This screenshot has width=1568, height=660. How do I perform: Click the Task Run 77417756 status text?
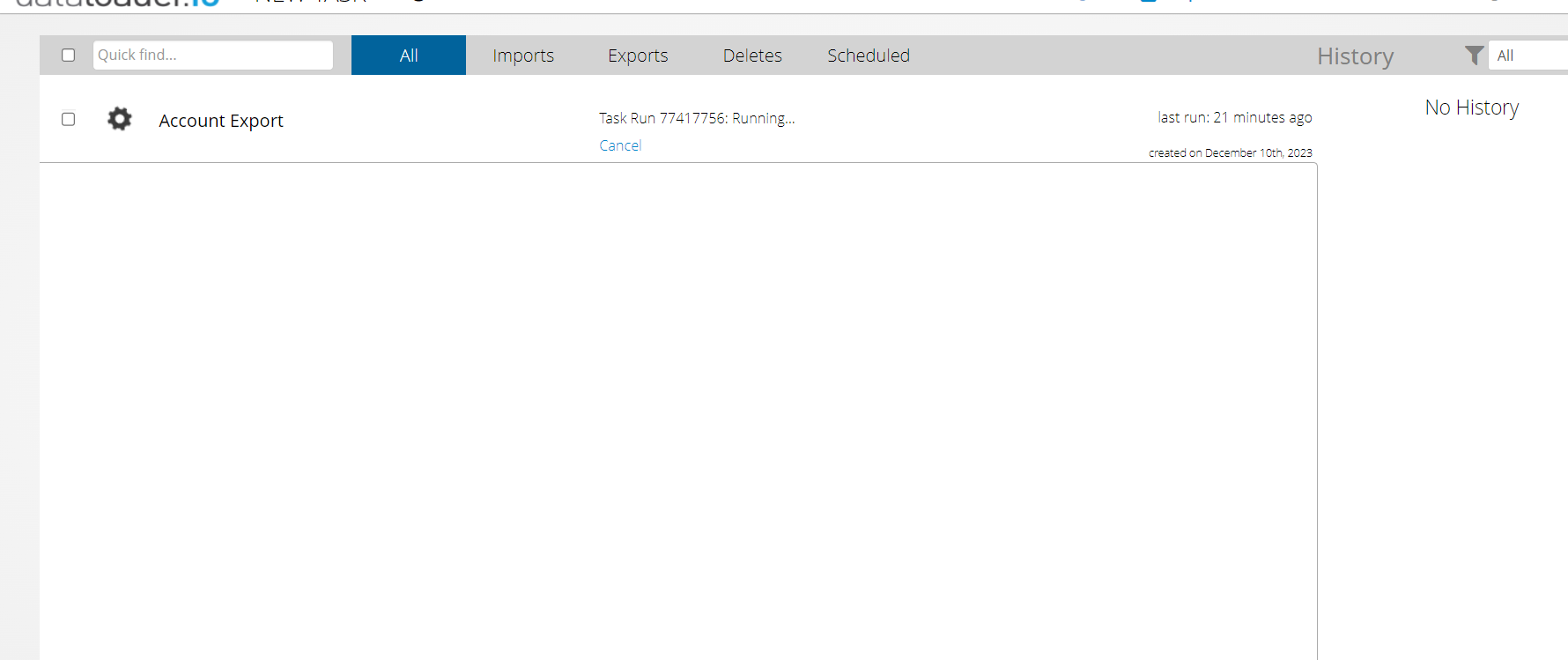pyautogui.click(x=697, y=118)
